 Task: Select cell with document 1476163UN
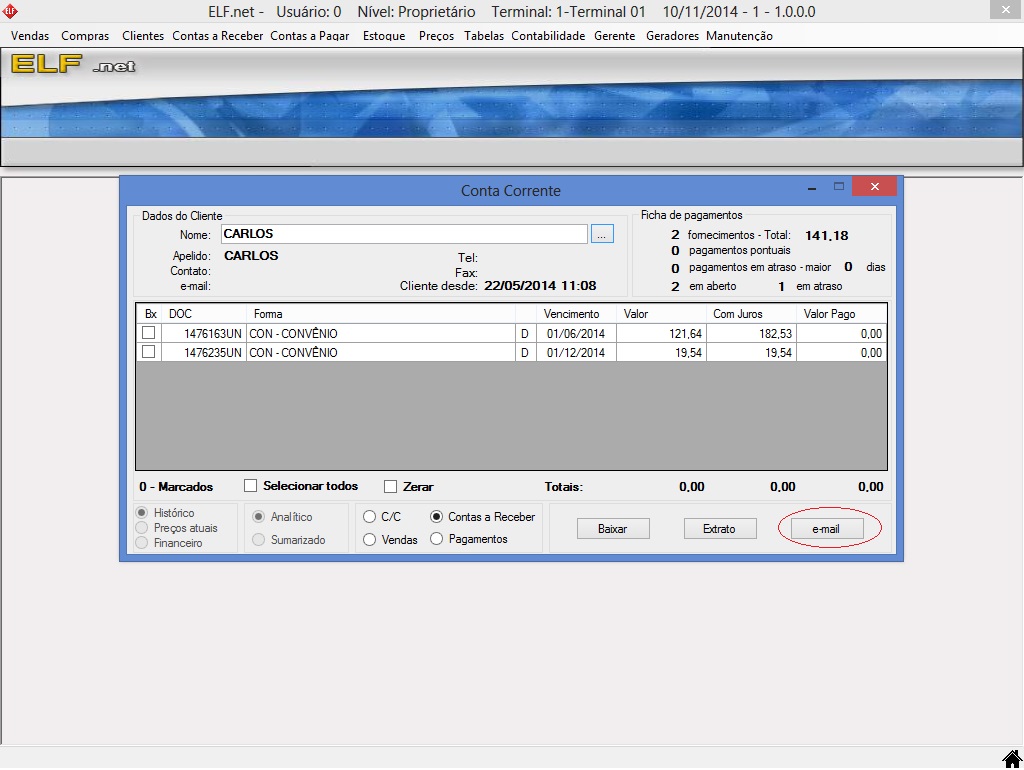[x=204, y=334]
